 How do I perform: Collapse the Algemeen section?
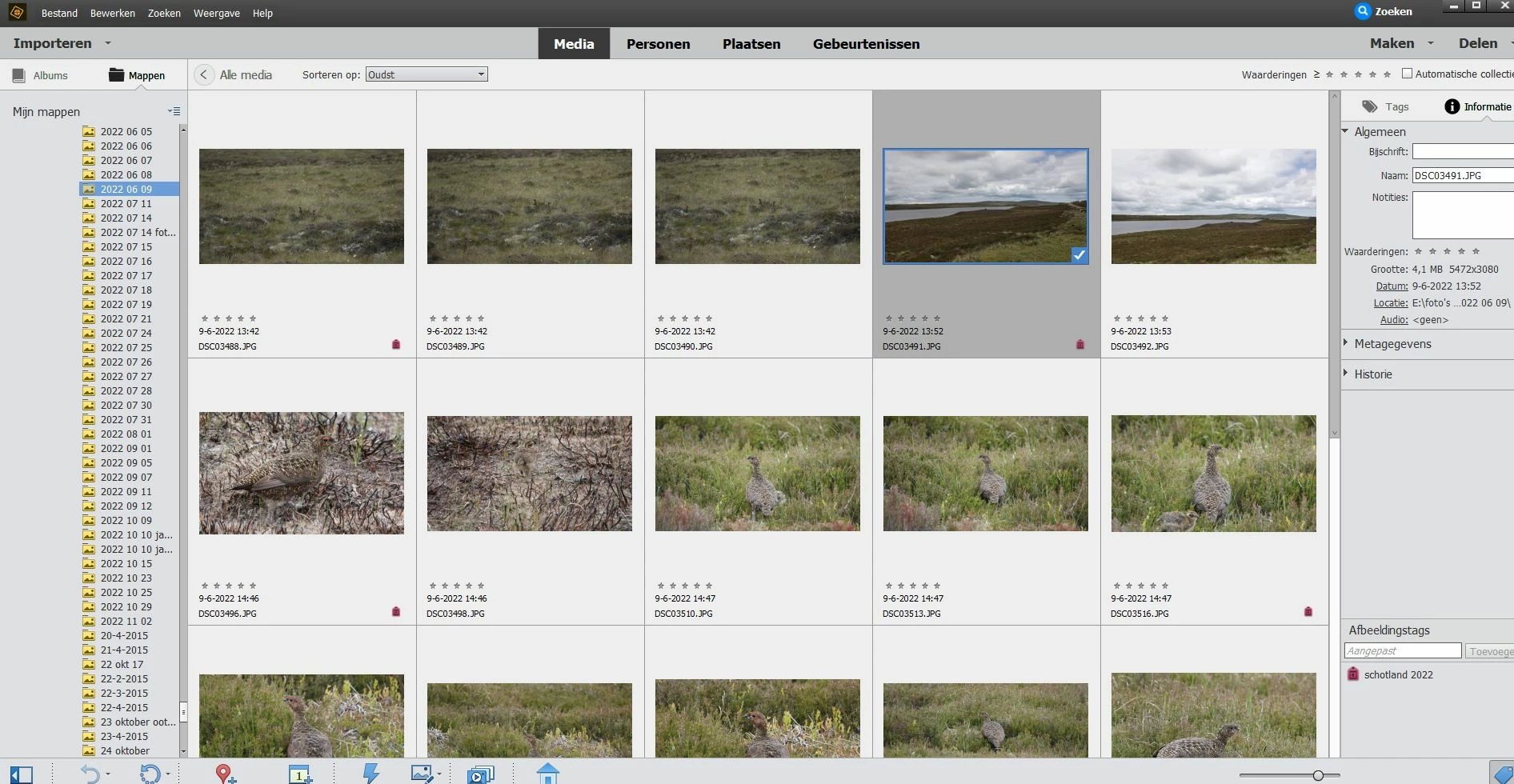(x=1345, y=130)
